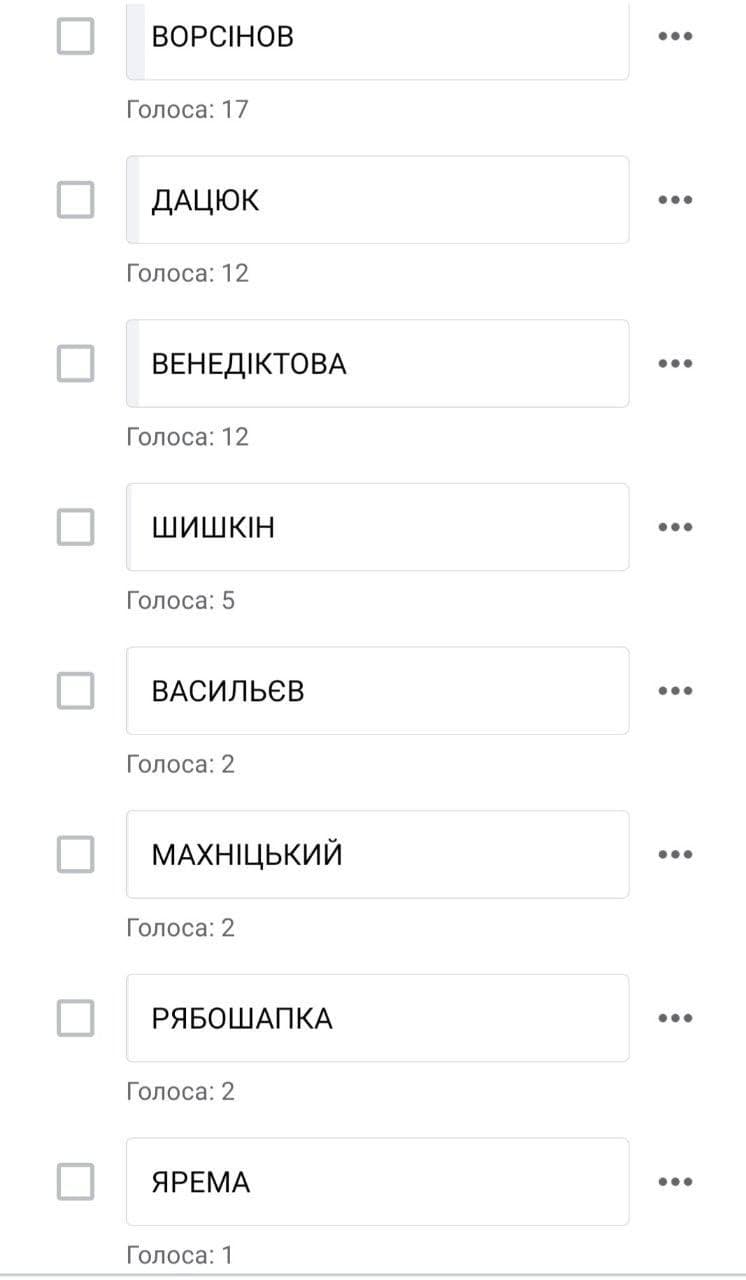
Task: Check the box for РЯБОШАПКА
Action: 74,1017
